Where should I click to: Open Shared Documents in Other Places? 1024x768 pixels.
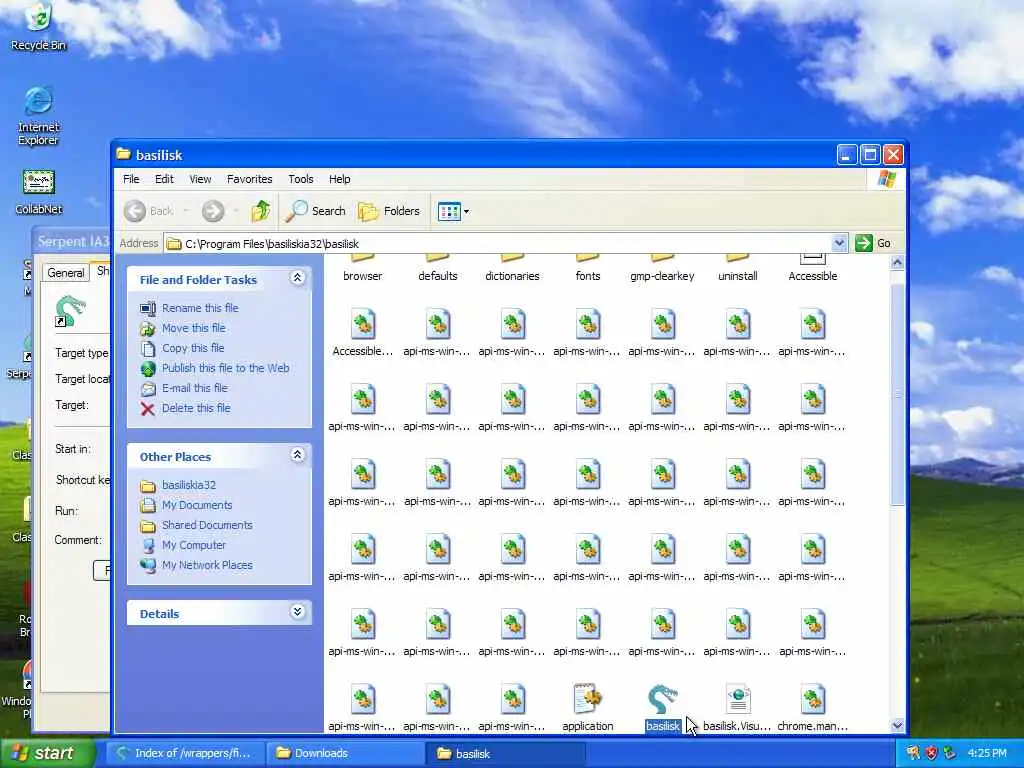click(207, 525)
